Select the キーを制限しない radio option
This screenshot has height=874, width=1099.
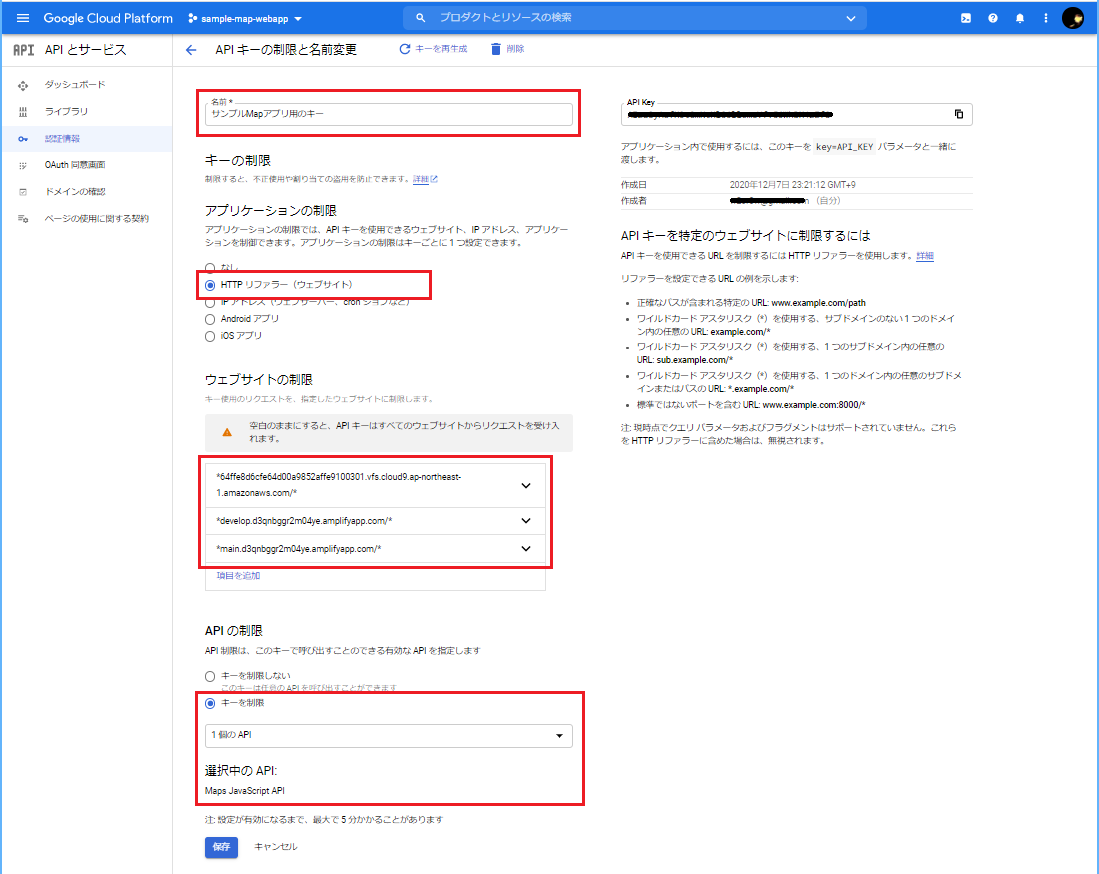pos(210,676)
